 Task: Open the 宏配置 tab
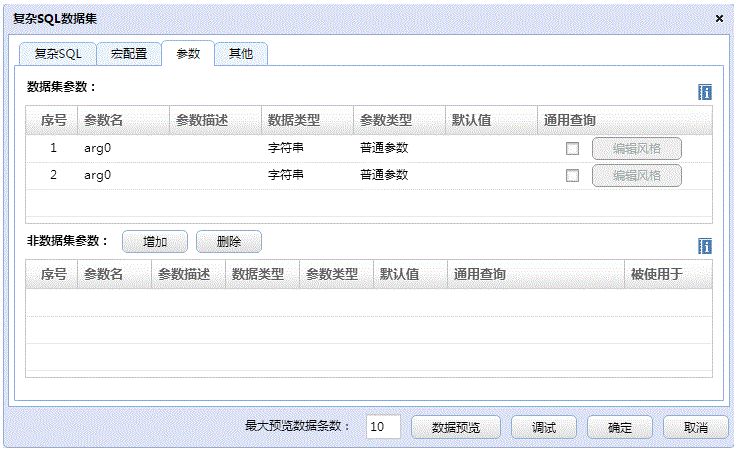(x=129, y=54)
